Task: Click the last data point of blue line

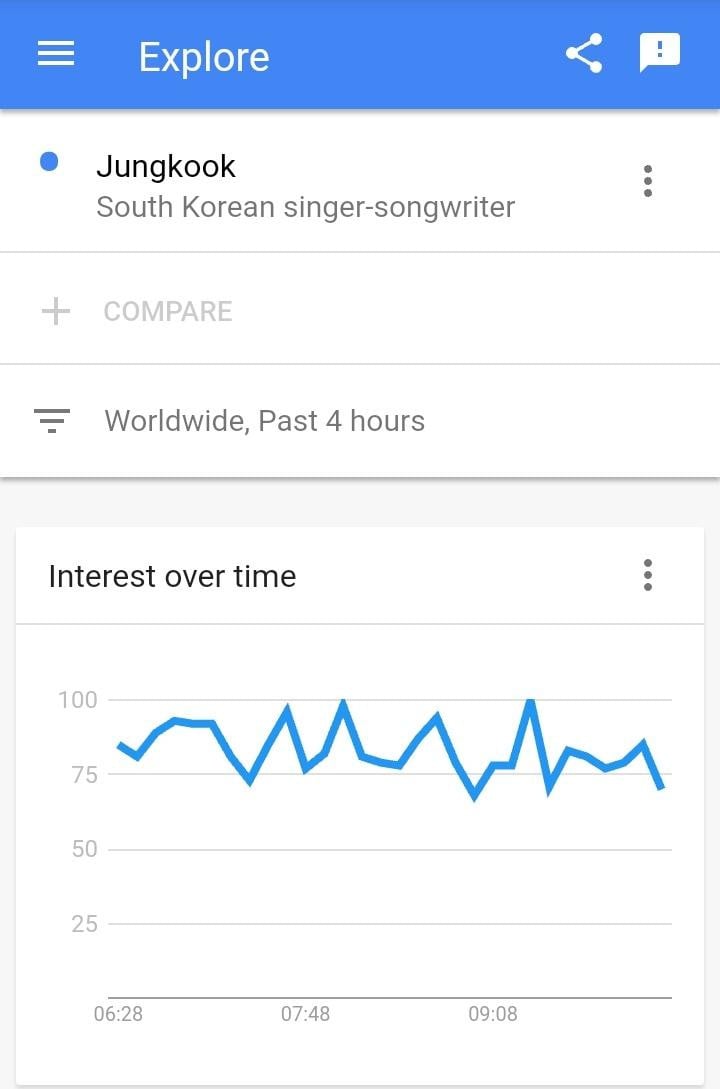Action: (662, 787)
